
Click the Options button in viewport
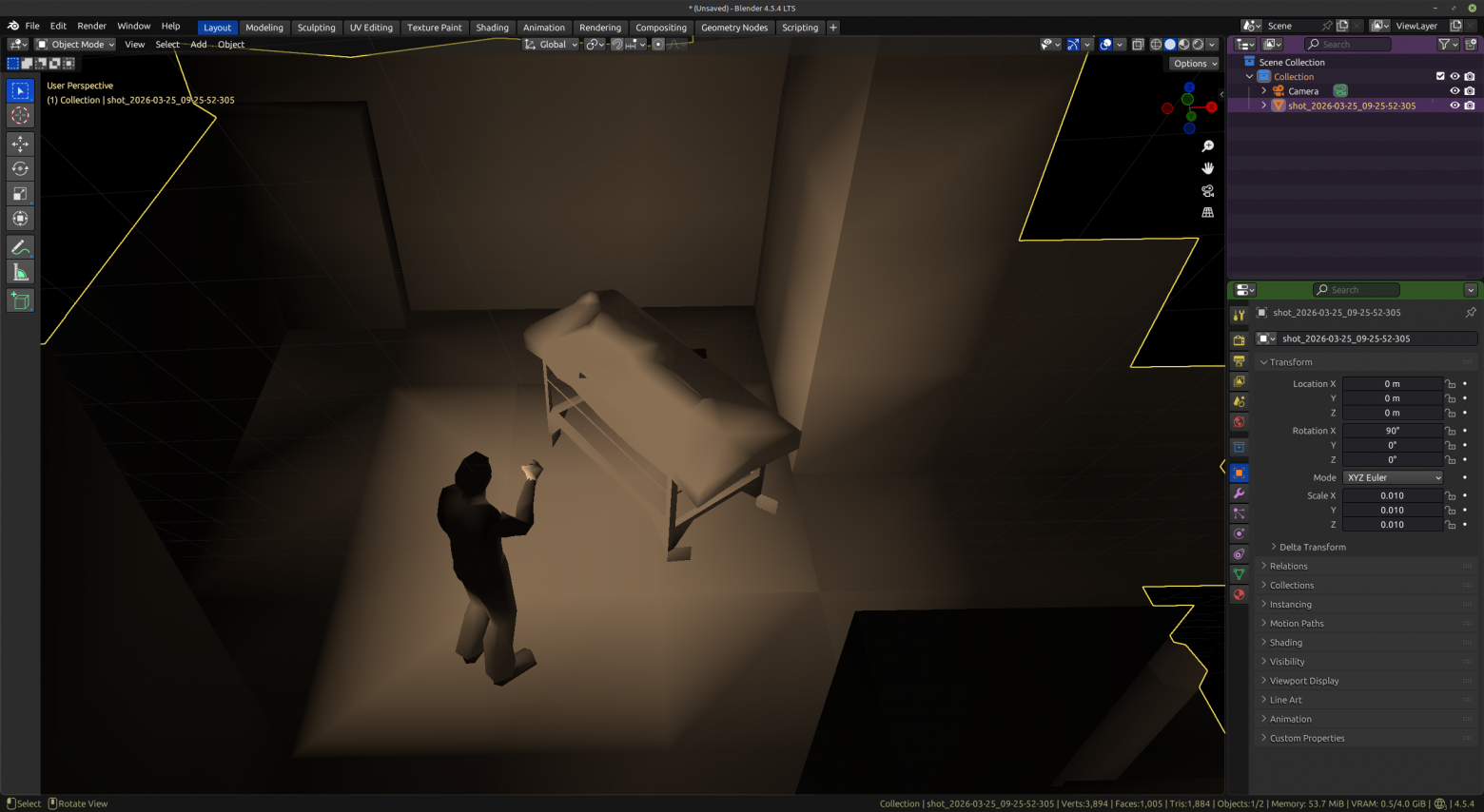click(x=1195, y=64)
